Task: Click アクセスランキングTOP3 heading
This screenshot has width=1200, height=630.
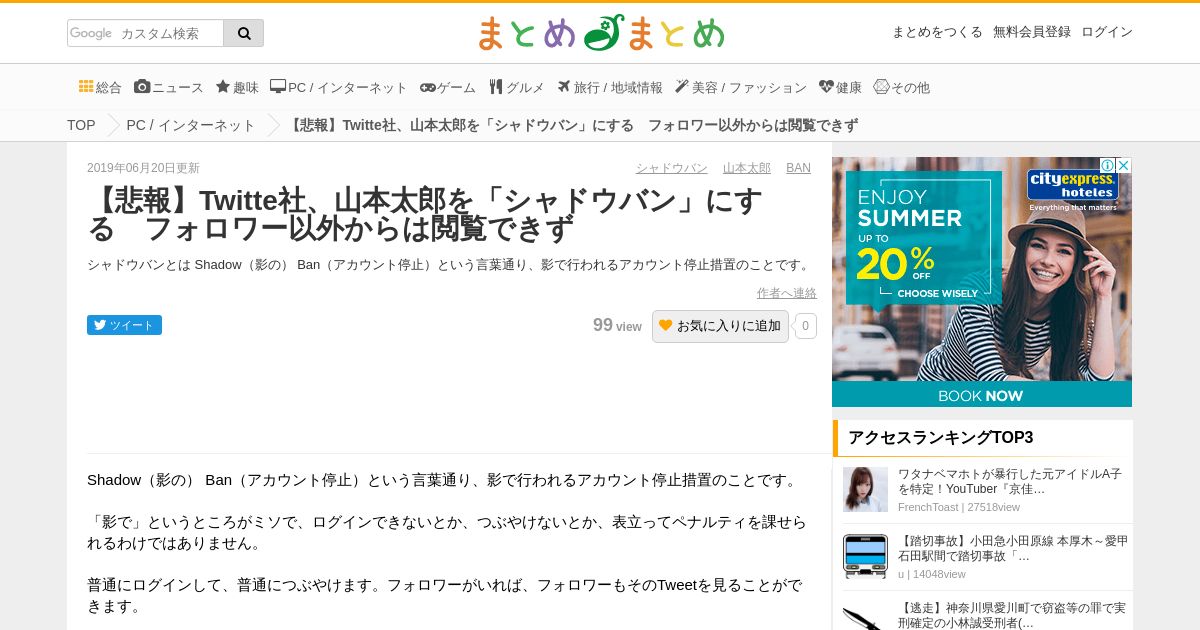Action: [940, 437]
